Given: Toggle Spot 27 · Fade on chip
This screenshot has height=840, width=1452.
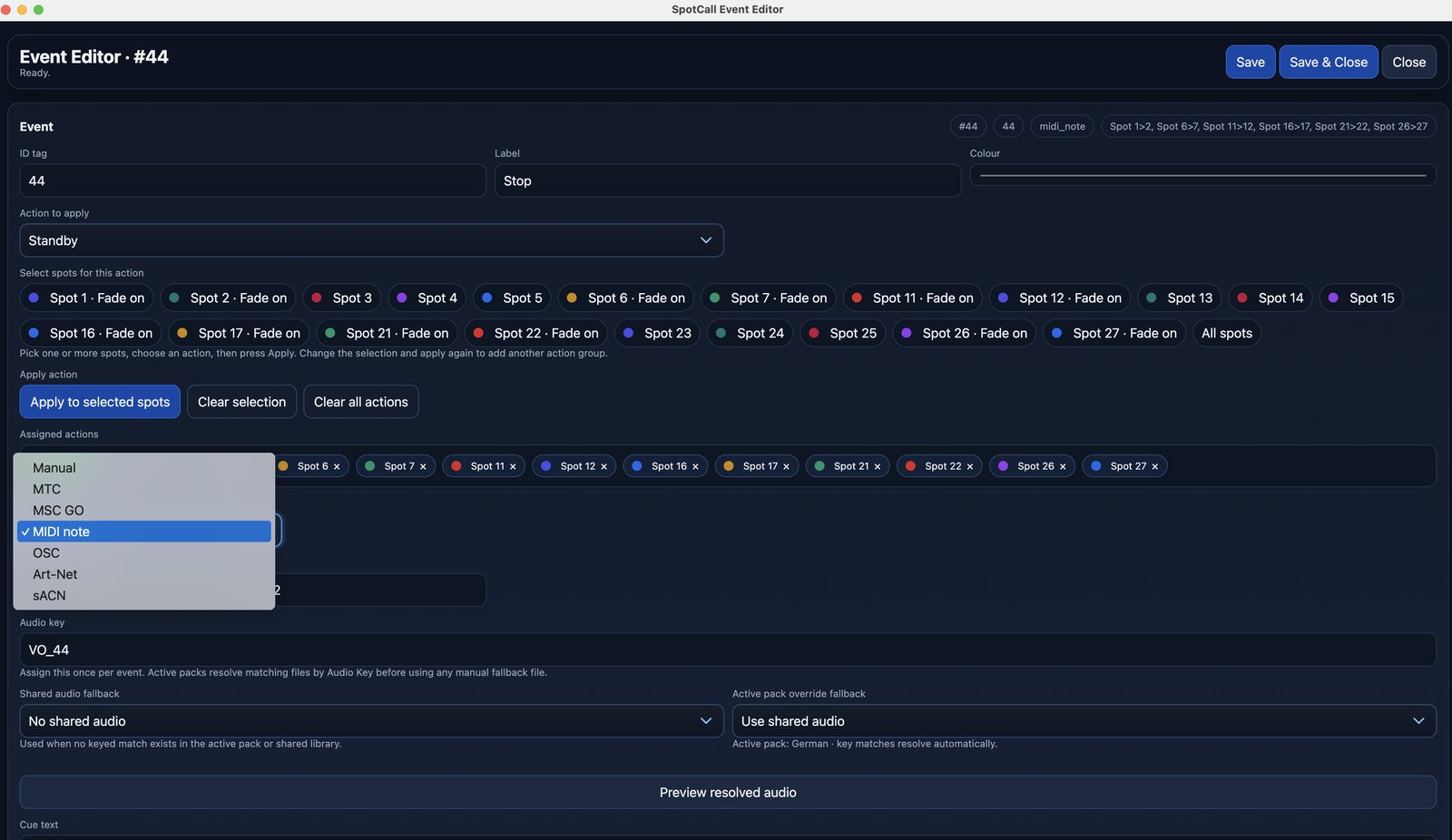Looking at the screenshot, I should point(1114,333).
